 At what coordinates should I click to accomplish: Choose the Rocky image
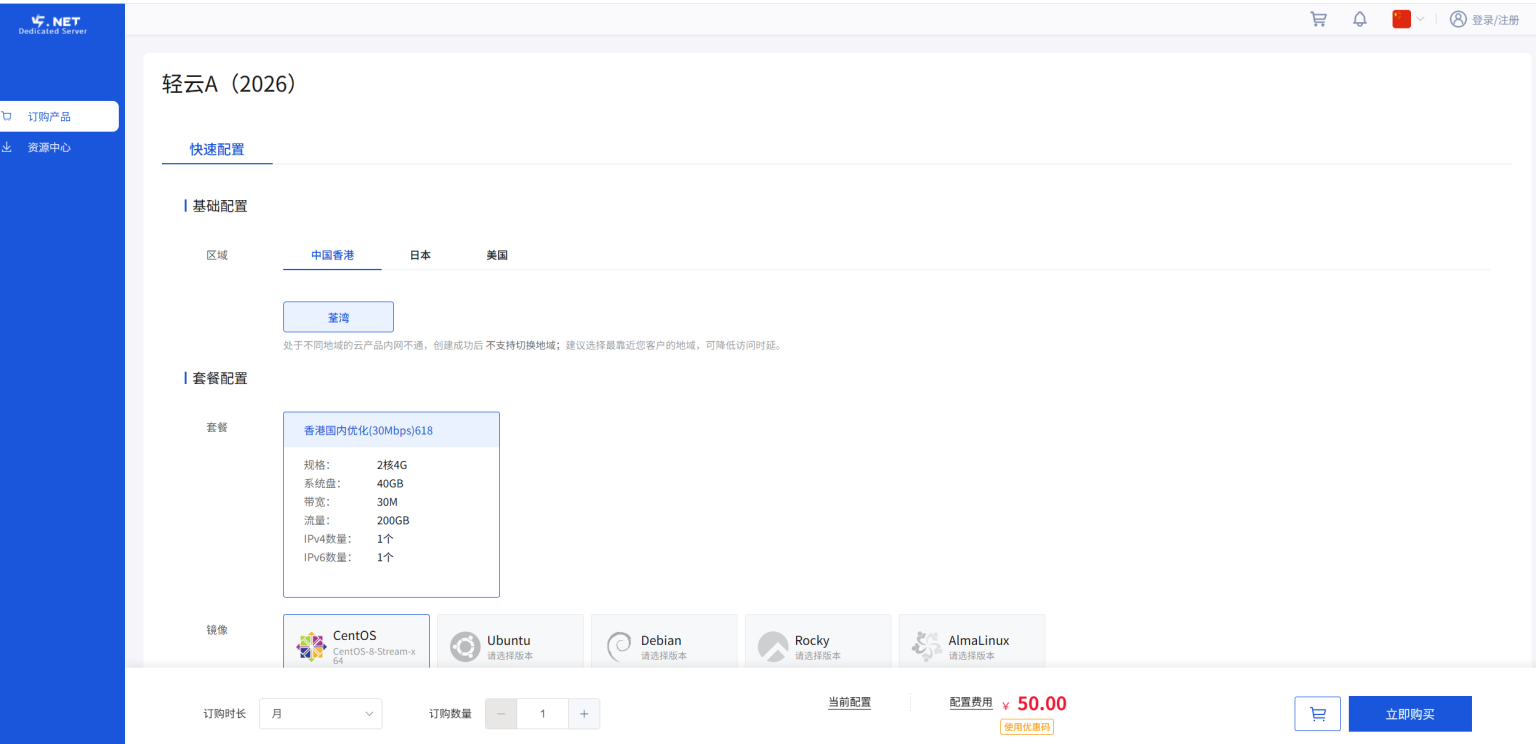[x=818, y=641]
